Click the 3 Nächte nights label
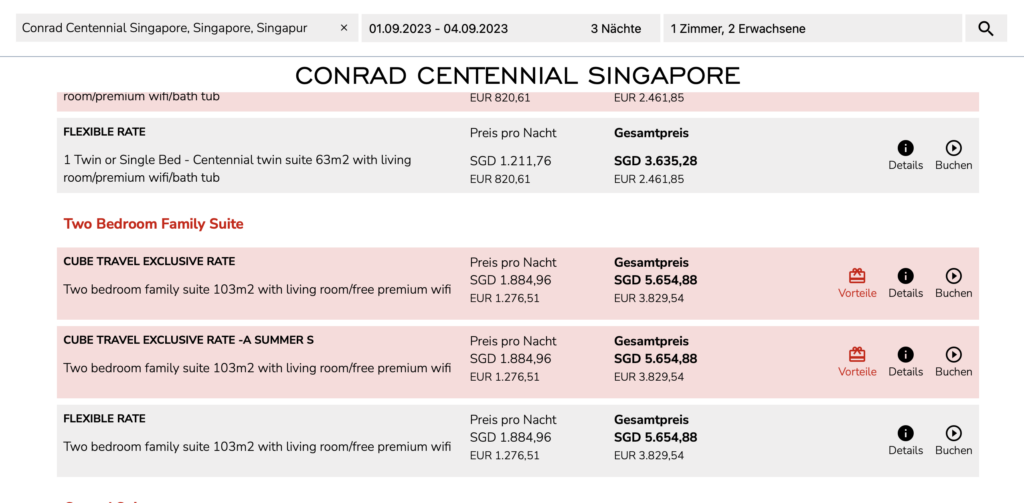Image resolution: width=1024 pixels, height=503 pixels. tap(616, 28)
